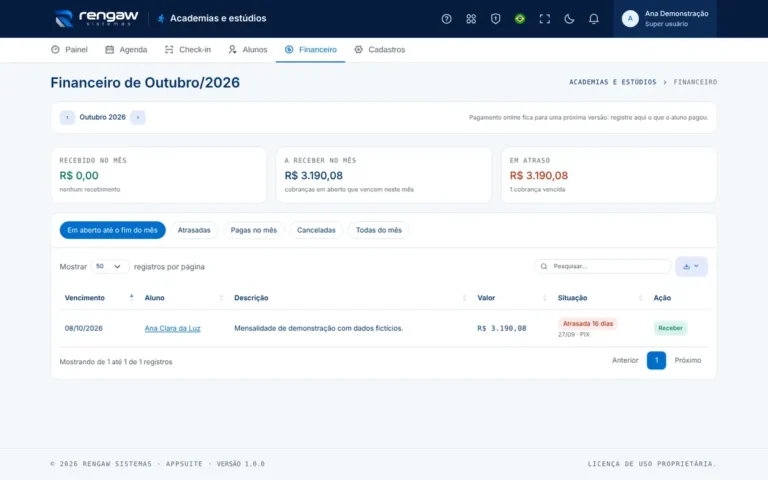
Task: Click the Licença de uso proprietária text
Action: point(652,464)
